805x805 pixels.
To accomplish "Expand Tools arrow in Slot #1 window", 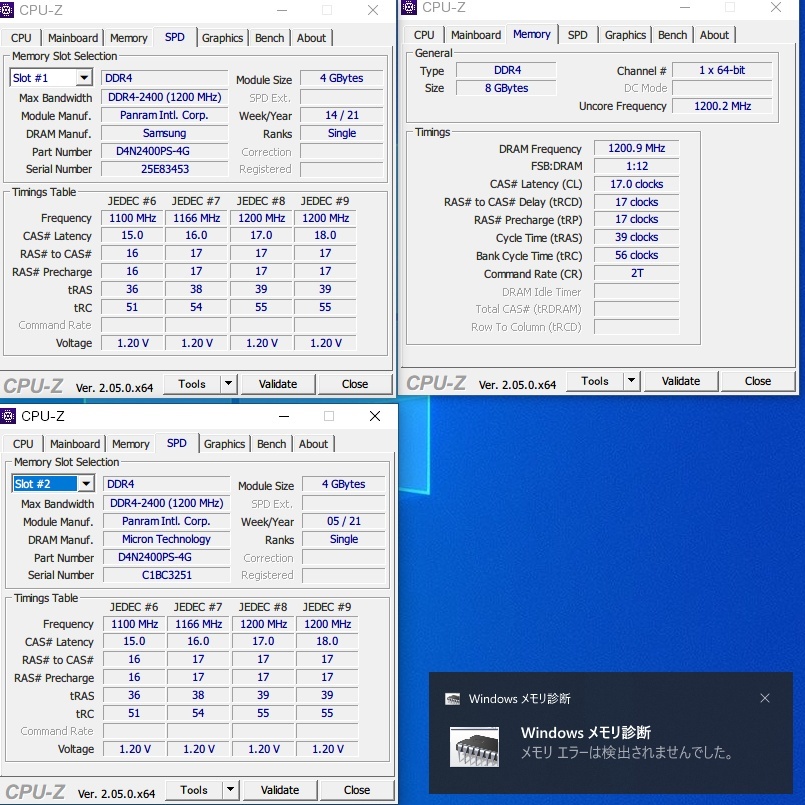I will point(228,384).
